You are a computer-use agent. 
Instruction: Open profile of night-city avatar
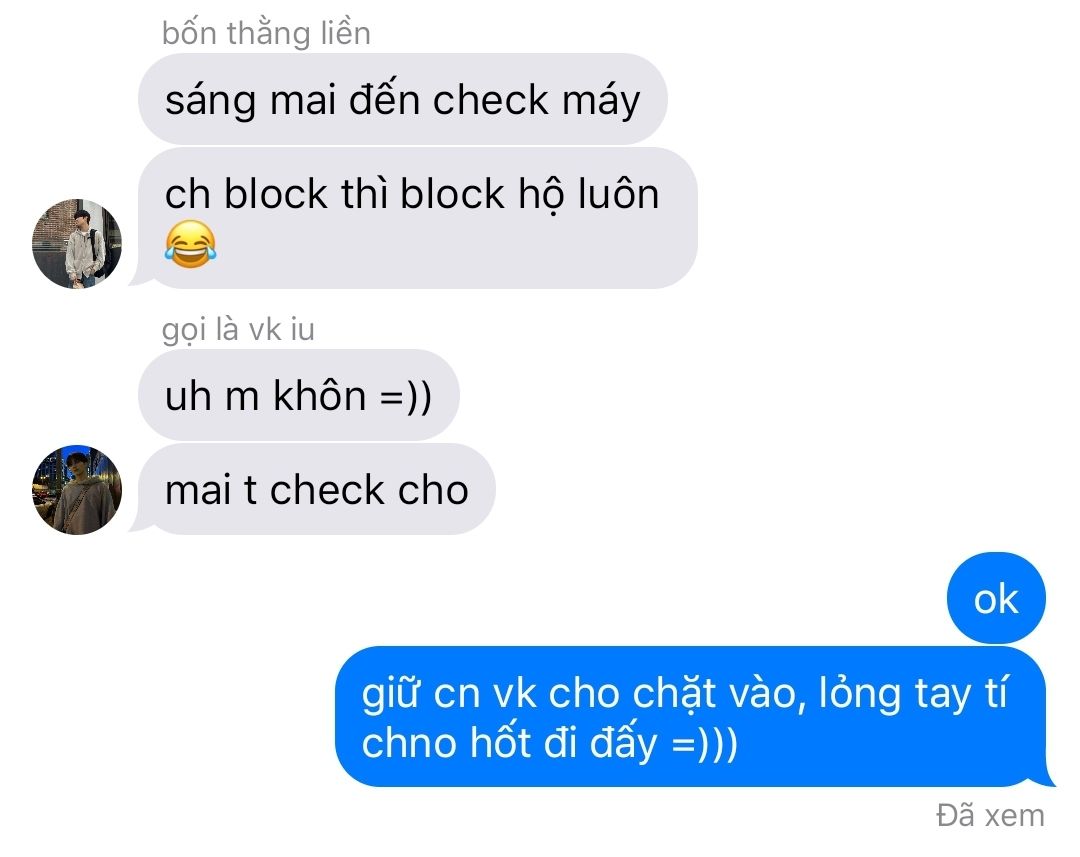tap(77, 490)
